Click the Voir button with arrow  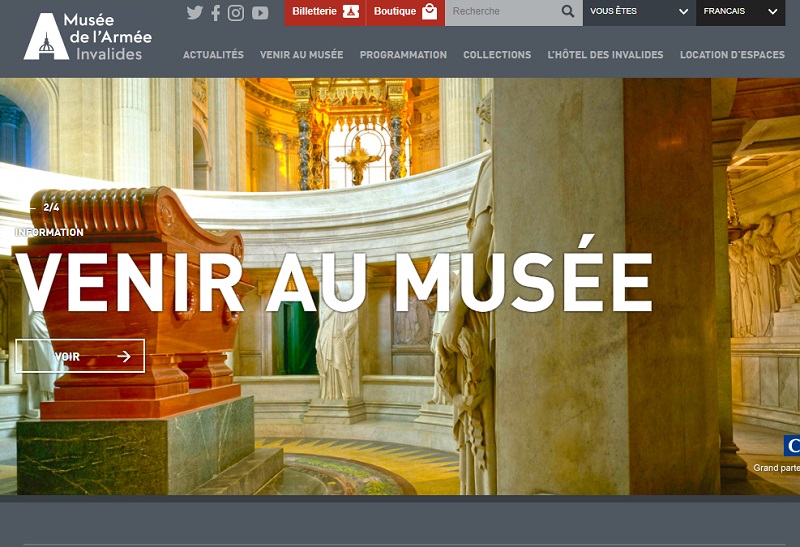(80, 356)
